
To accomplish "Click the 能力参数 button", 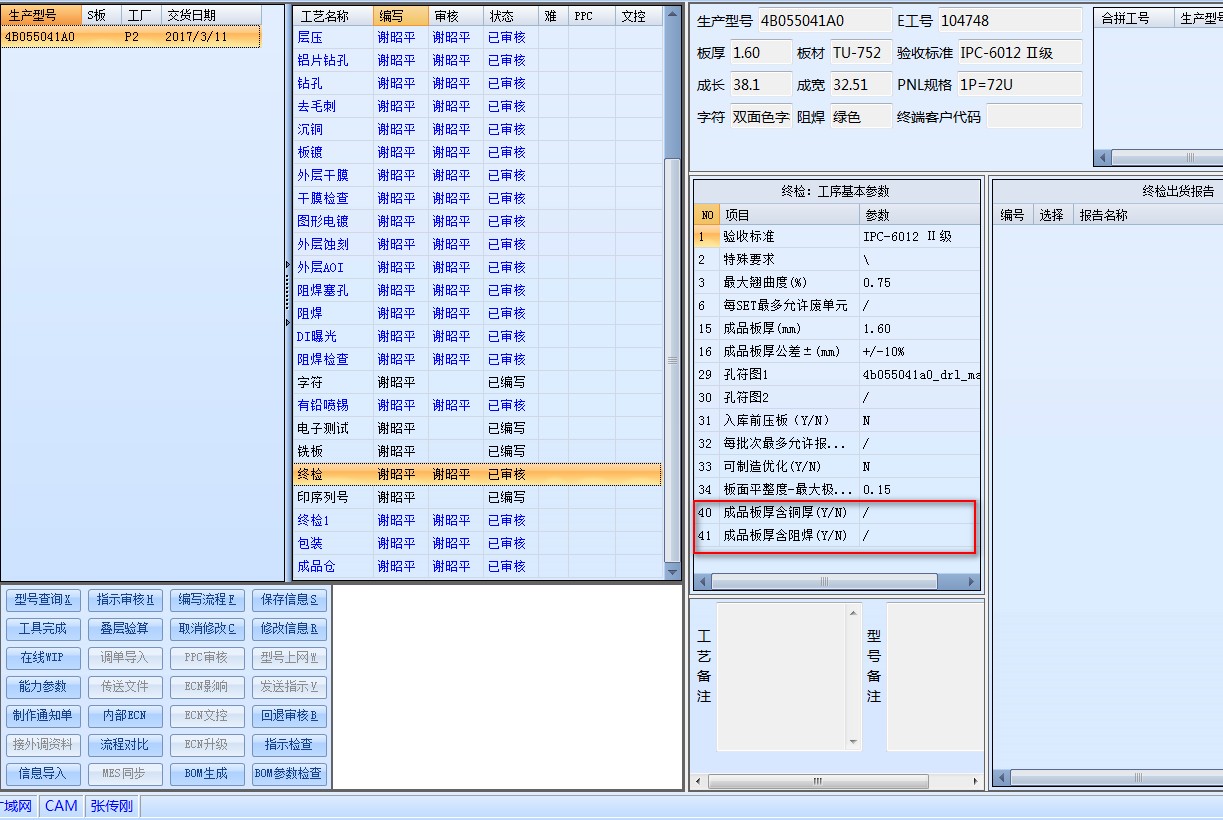I will coord(44,687).
